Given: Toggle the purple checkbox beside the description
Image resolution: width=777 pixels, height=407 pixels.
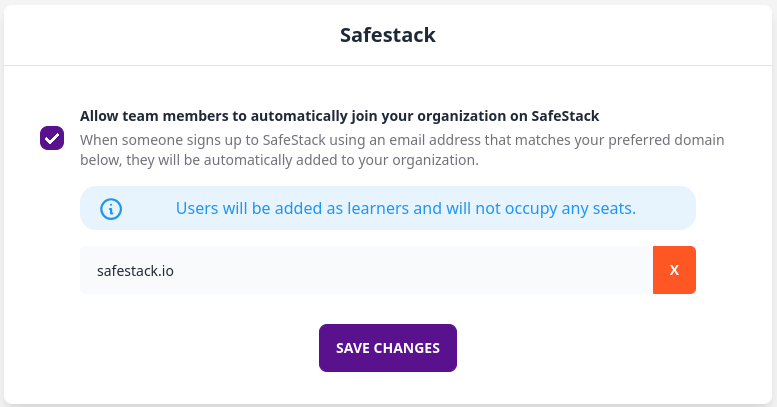Looking at the screenshot, I should (x=52, y=138).
